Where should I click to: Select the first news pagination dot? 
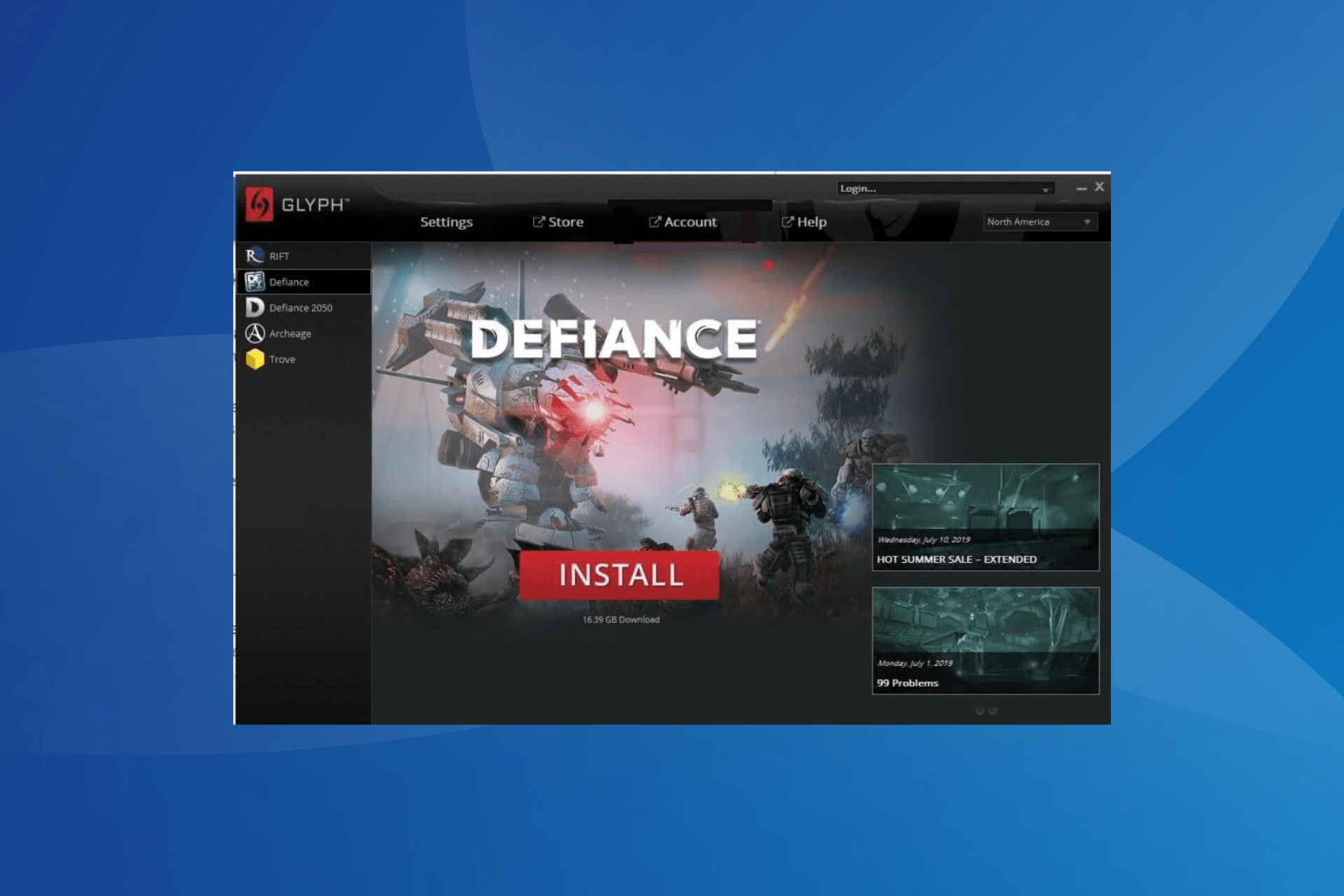pyautogui.click(x=980, y=710)
